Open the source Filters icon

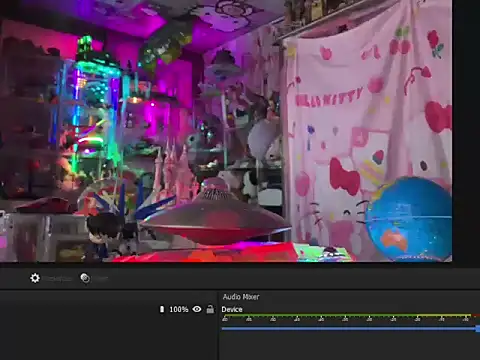pyautogui.click(x=85, y=278)
